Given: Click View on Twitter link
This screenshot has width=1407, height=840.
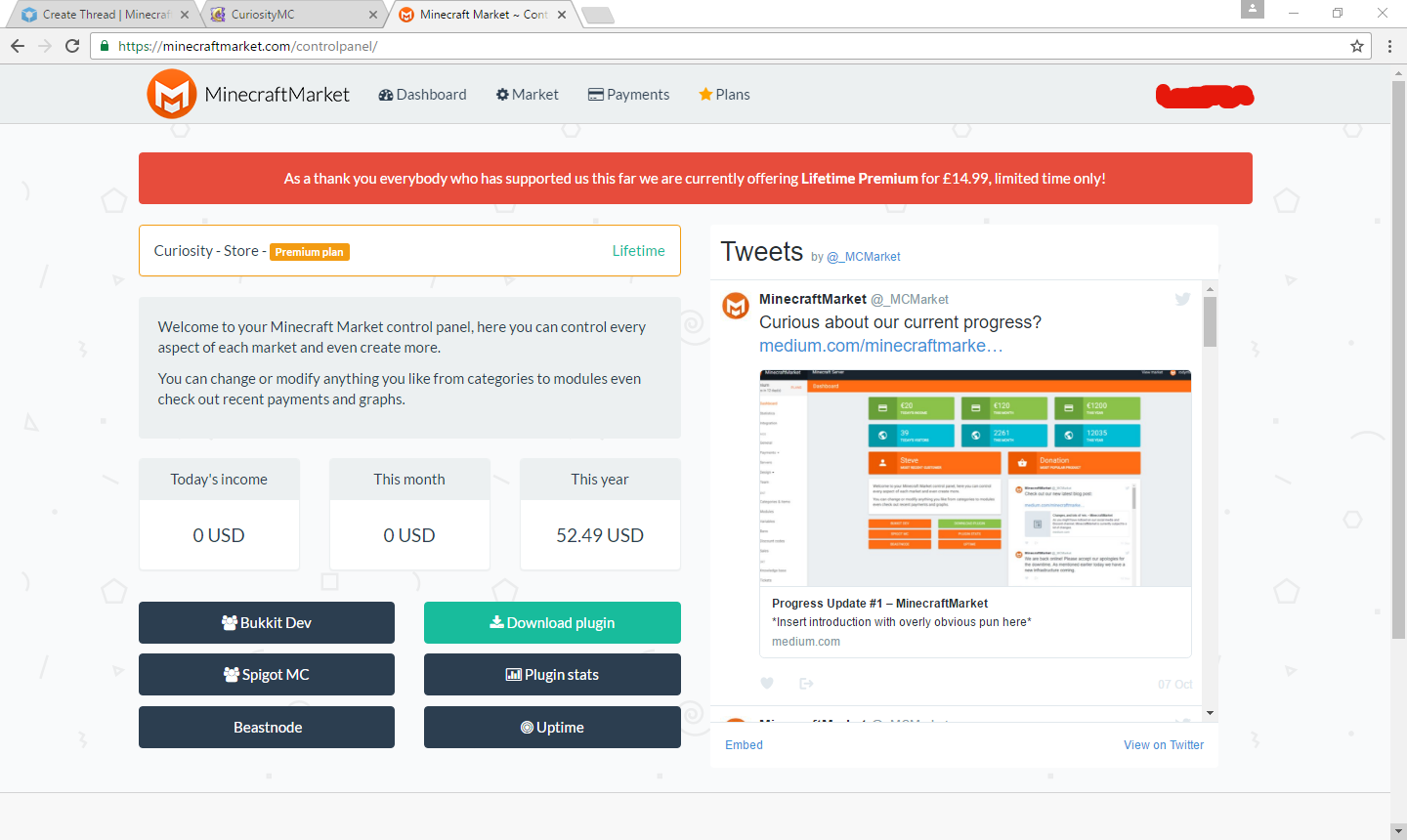Looking at the screenshot, I should (1164, 745).
